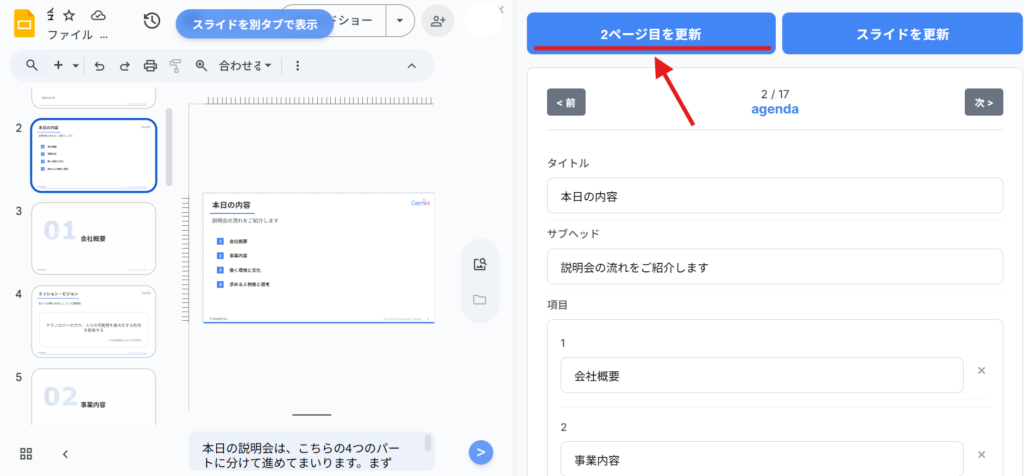This screenshot has height=476, width=1024.
Task: Collapse the toolbar with the up chevron
Action: coord(411,66)
